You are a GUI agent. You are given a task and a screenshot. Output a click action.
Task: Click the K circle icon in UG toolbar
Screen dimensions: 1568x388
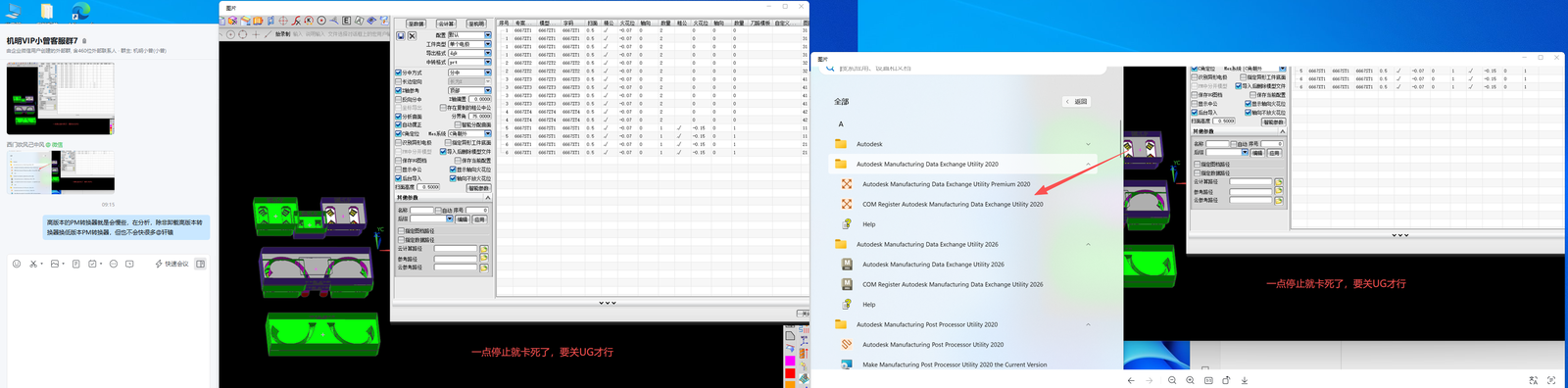pyautogui.click(x=309, y=21)
